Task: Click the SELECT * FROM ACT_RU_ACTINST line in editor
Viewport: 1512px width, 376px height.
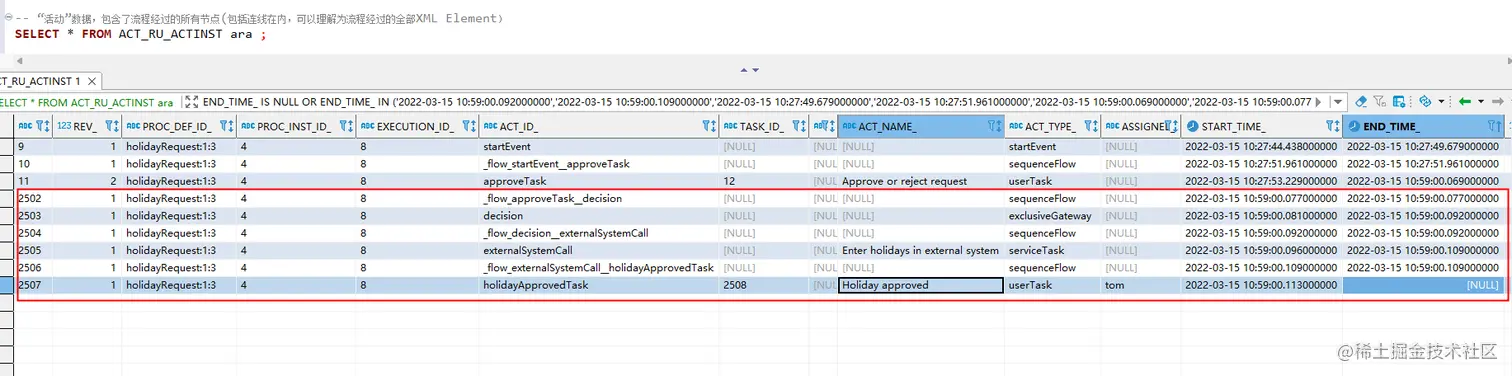Action: tap(140, 35)
